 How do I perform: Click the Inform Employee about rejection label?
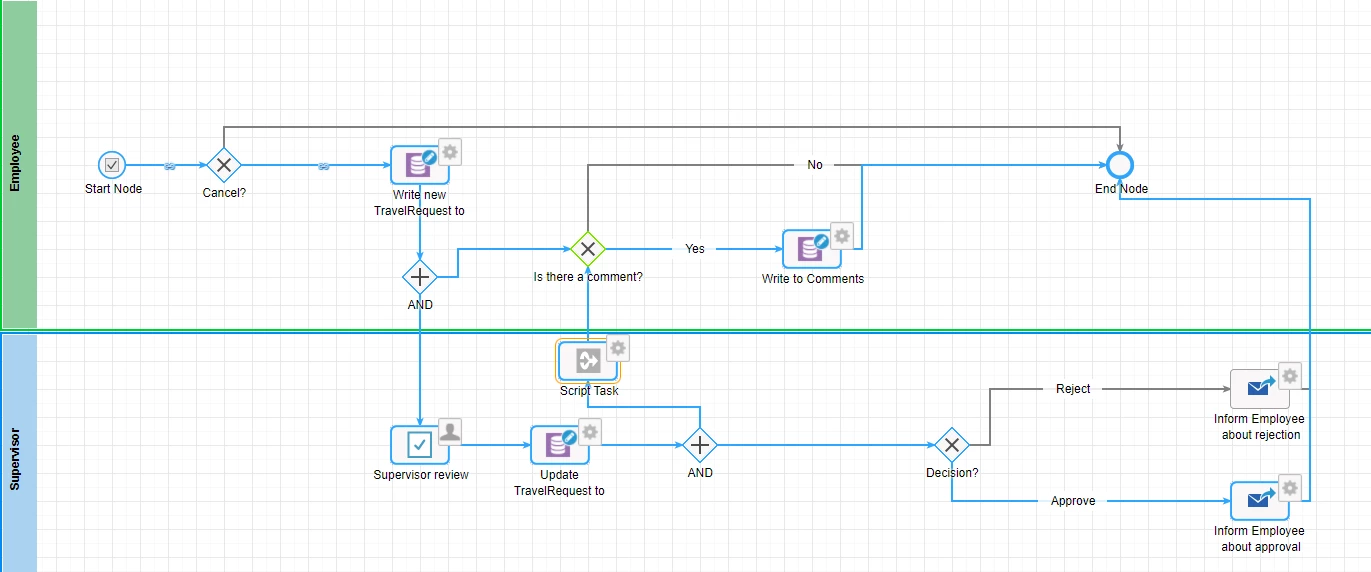[x=1260, y=427]
